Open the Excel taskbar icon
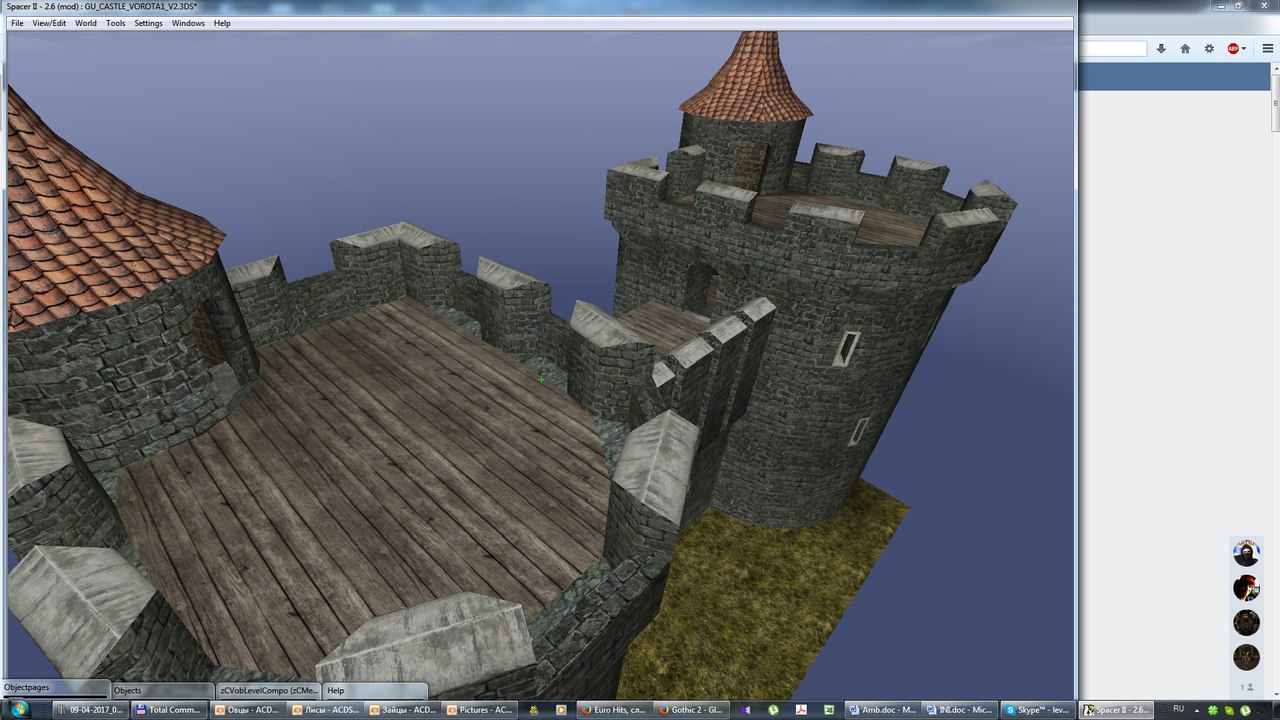Viewport: 1280px width, 720px height. 829,710
